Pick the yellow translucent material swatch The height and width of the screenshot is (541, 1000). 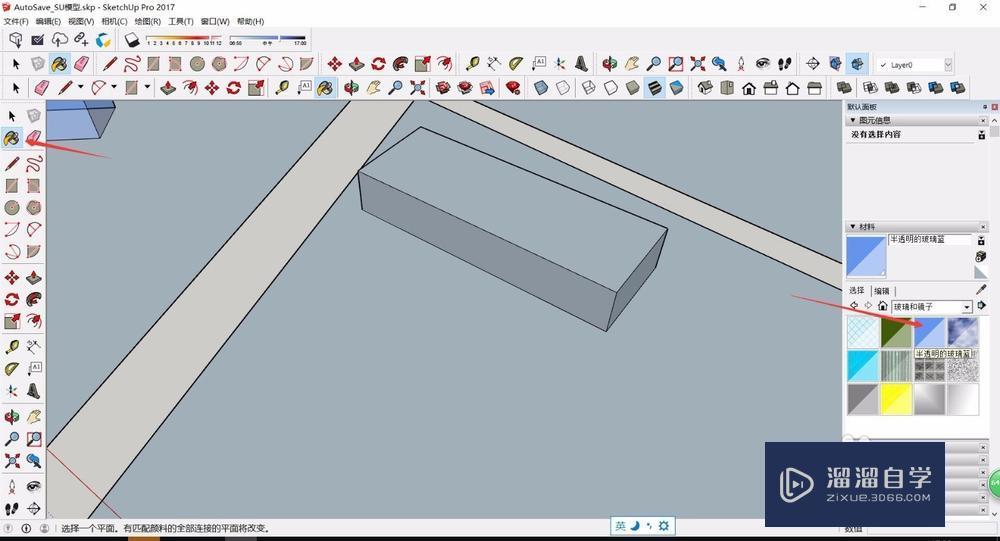(x=896, y=399)
